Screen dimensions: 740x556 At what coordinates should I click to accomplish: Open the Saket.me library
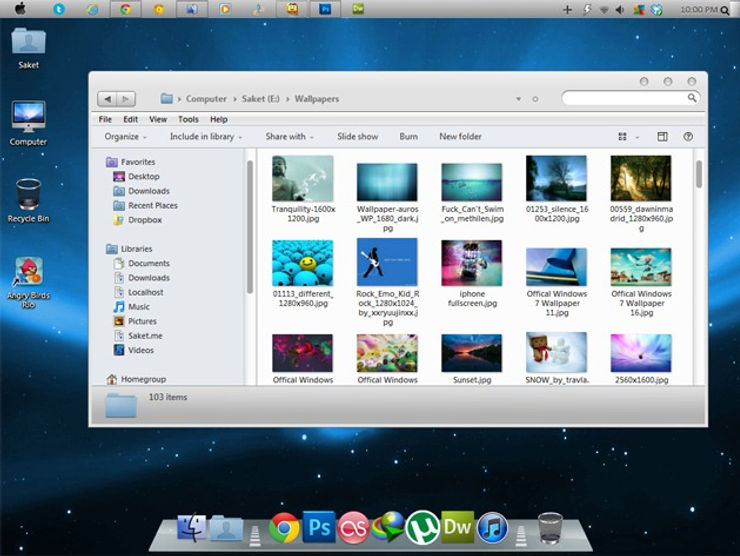point(138,336)
